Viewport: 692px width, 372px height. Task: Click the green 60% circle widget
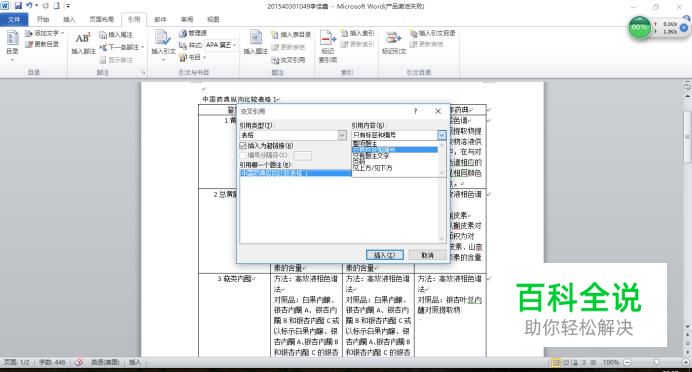639,27
